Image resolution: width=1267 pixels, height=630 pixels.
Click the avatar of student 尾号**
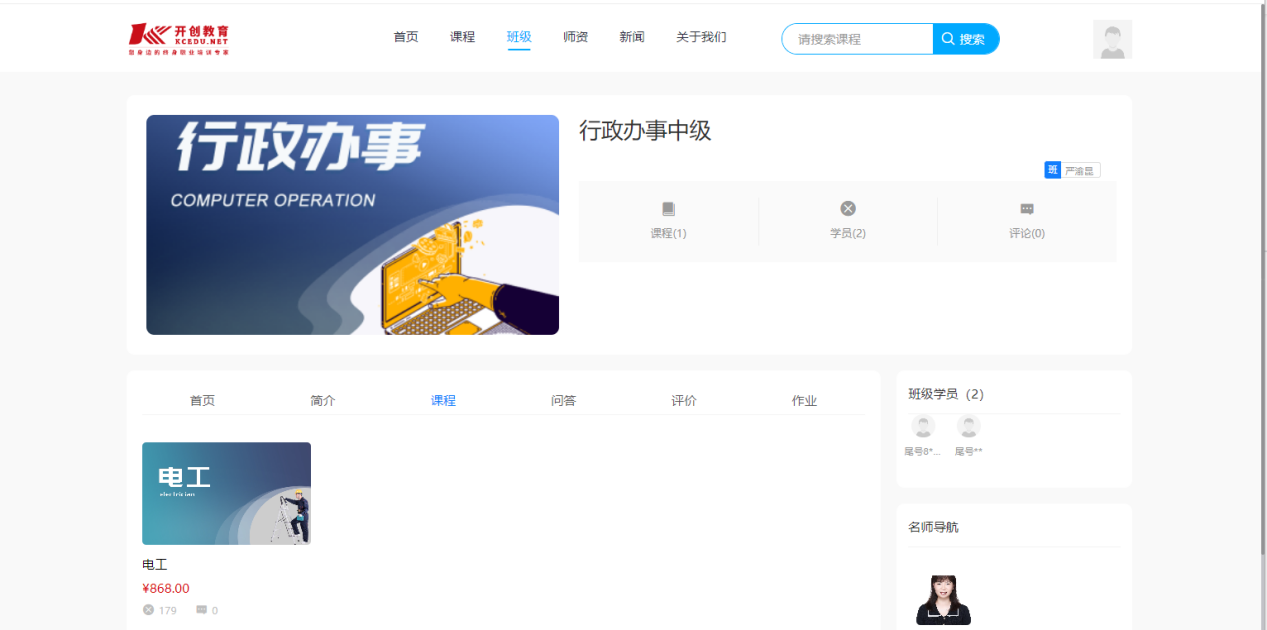pos(968,426)
